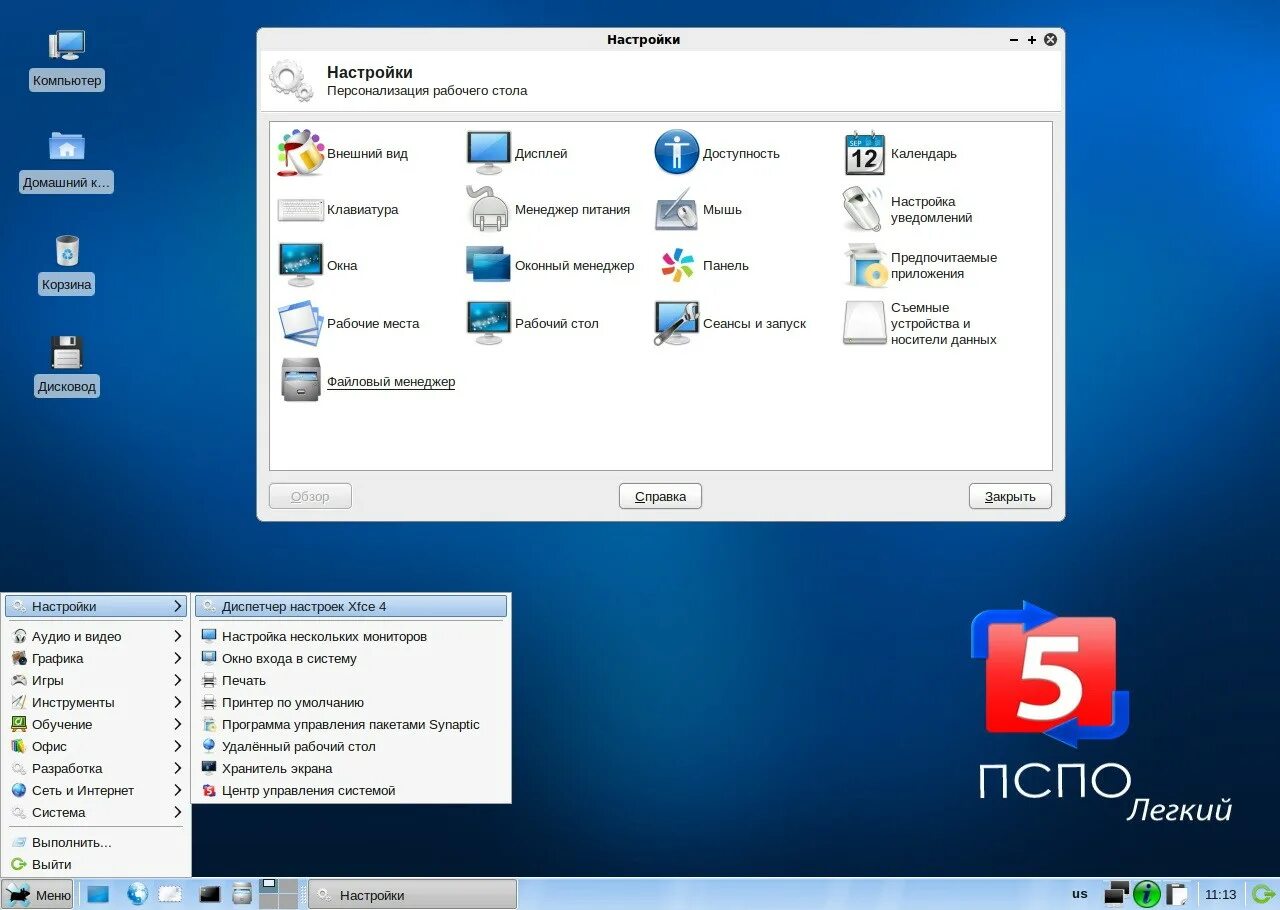Expand the Система submenu

coord(60,812)
